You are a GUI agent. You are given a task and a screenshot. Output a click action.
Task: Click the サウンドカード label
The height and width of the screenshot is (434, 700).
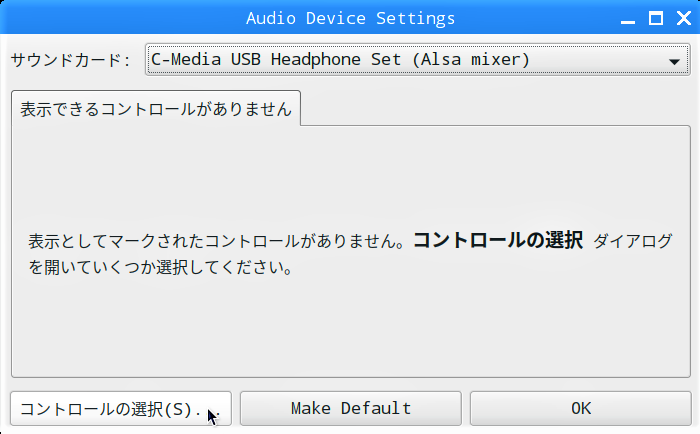click(x=70, y=60)
